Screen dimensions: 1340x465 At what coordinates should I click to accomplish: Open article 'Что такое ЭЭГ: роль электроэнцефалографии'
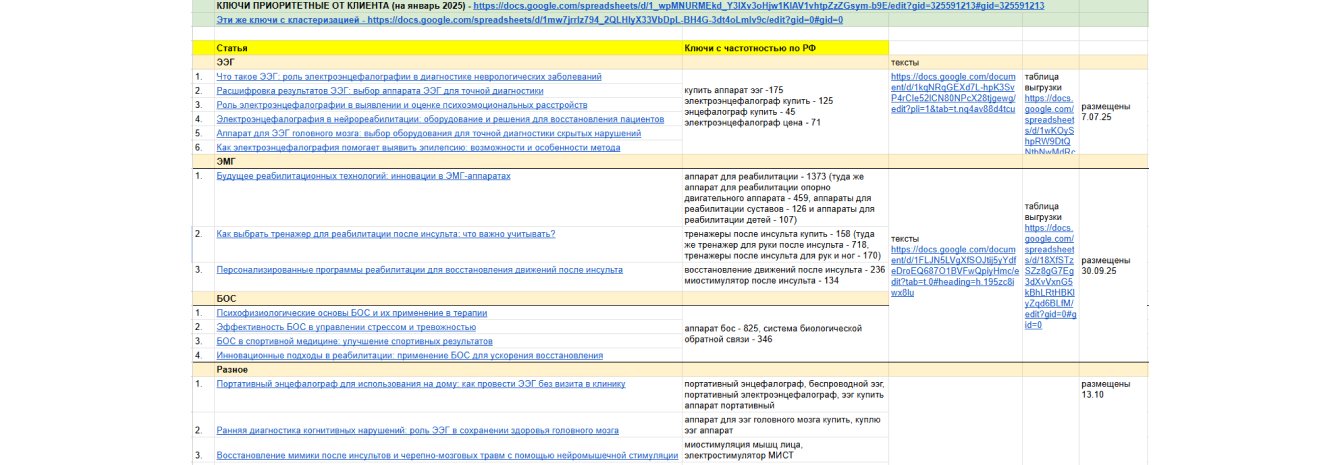coord(409,76)
